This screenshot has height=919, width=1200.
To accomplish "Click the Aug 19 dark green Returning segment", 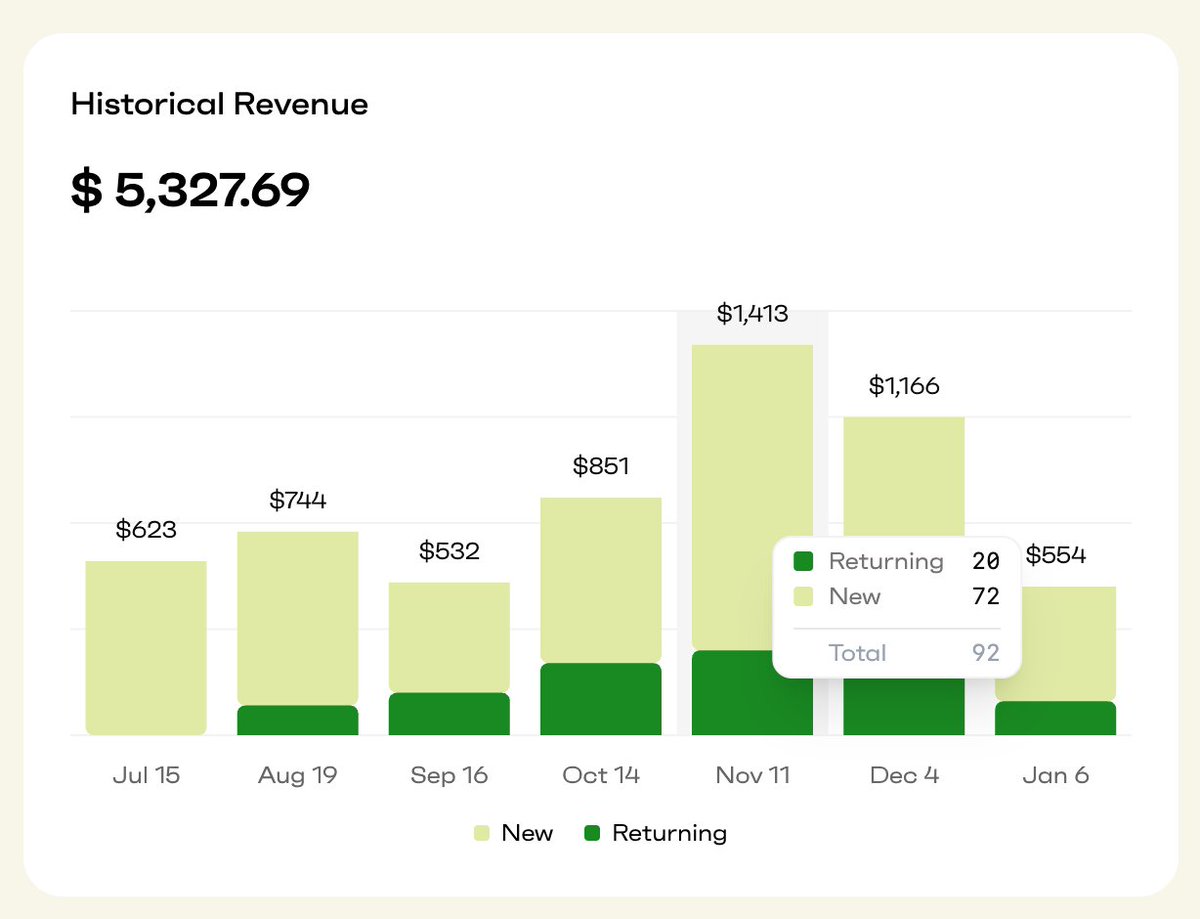I will click(x=297, y=718).
